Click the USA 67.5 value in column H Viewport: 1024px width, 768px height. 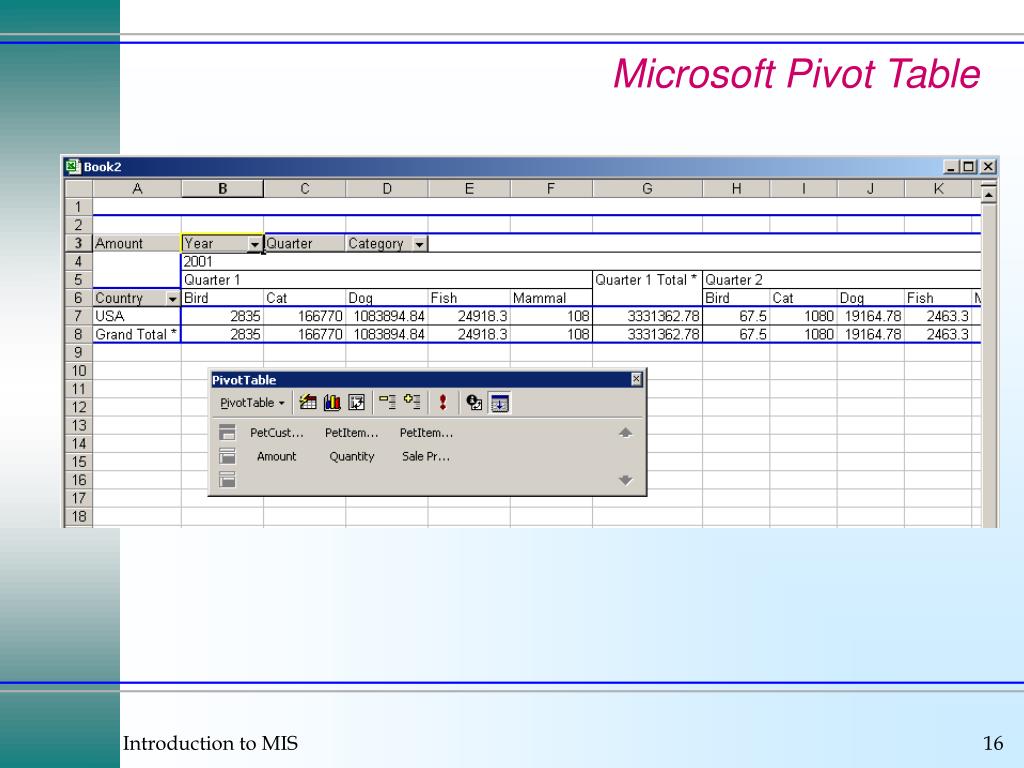click(736, 316)
